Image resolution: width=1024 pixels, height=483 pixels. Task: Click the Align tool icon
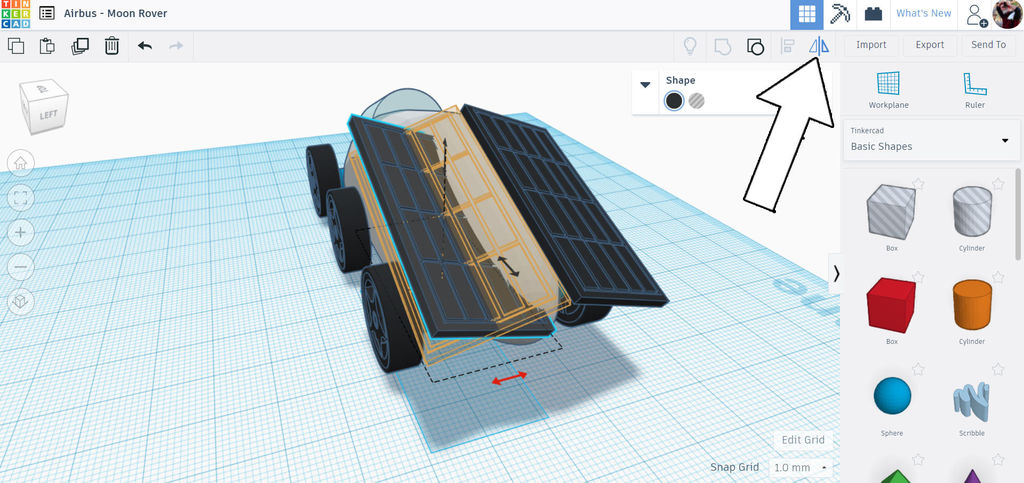pyautogui.click(x=788, y=46)
